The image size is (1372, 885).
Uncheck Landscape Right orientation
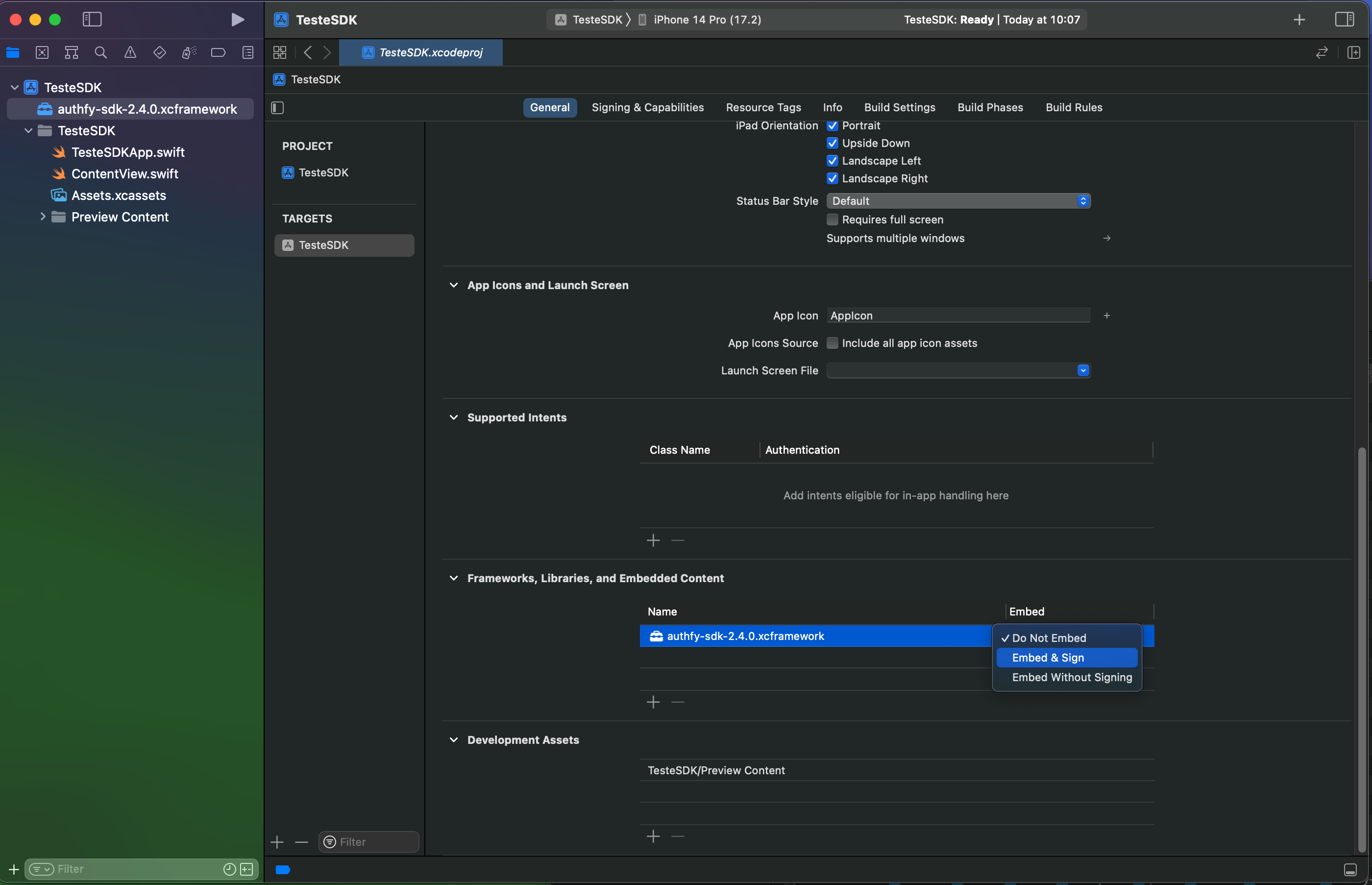832,179
